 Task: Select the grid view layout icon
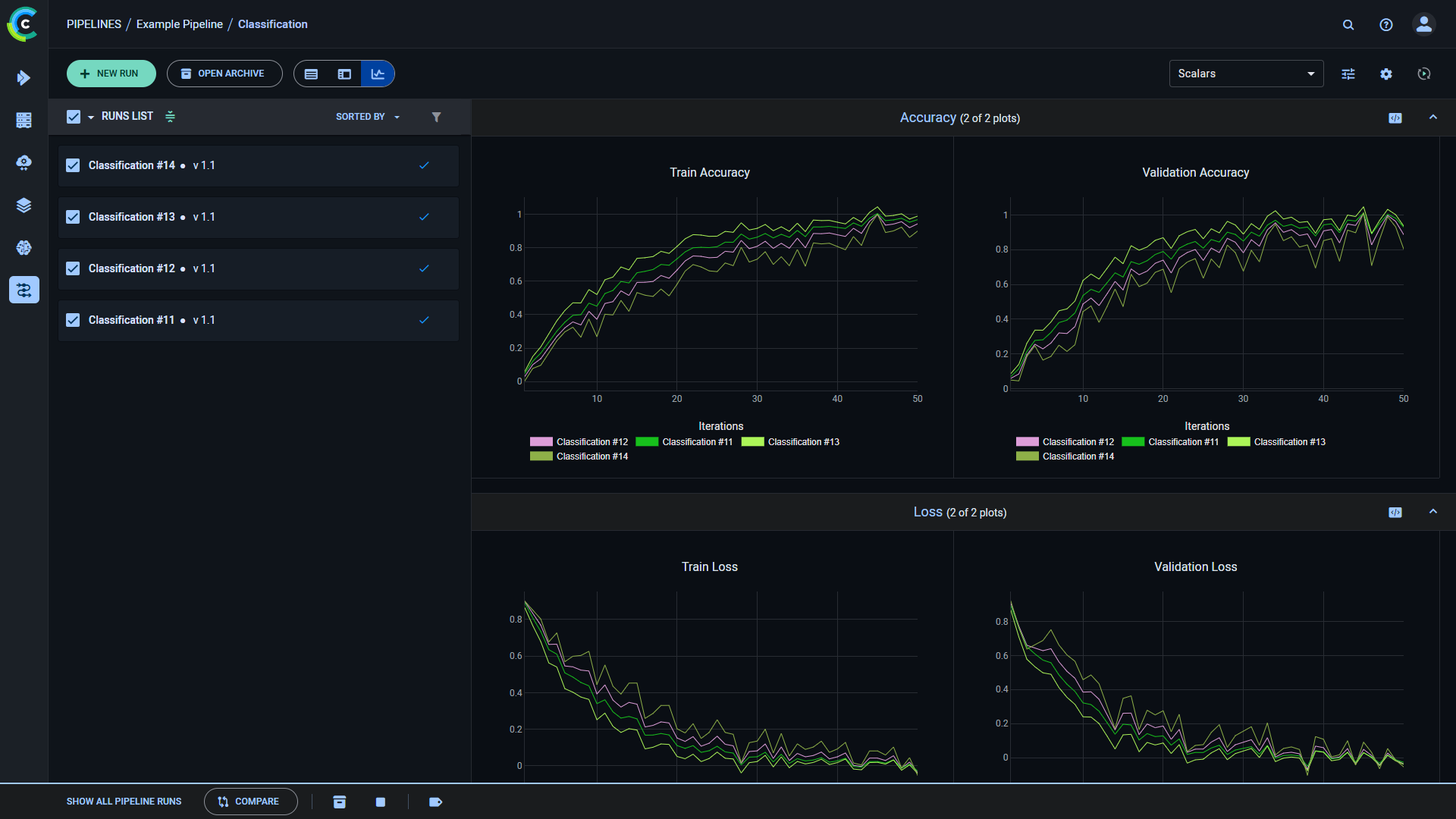coord(344,73)
